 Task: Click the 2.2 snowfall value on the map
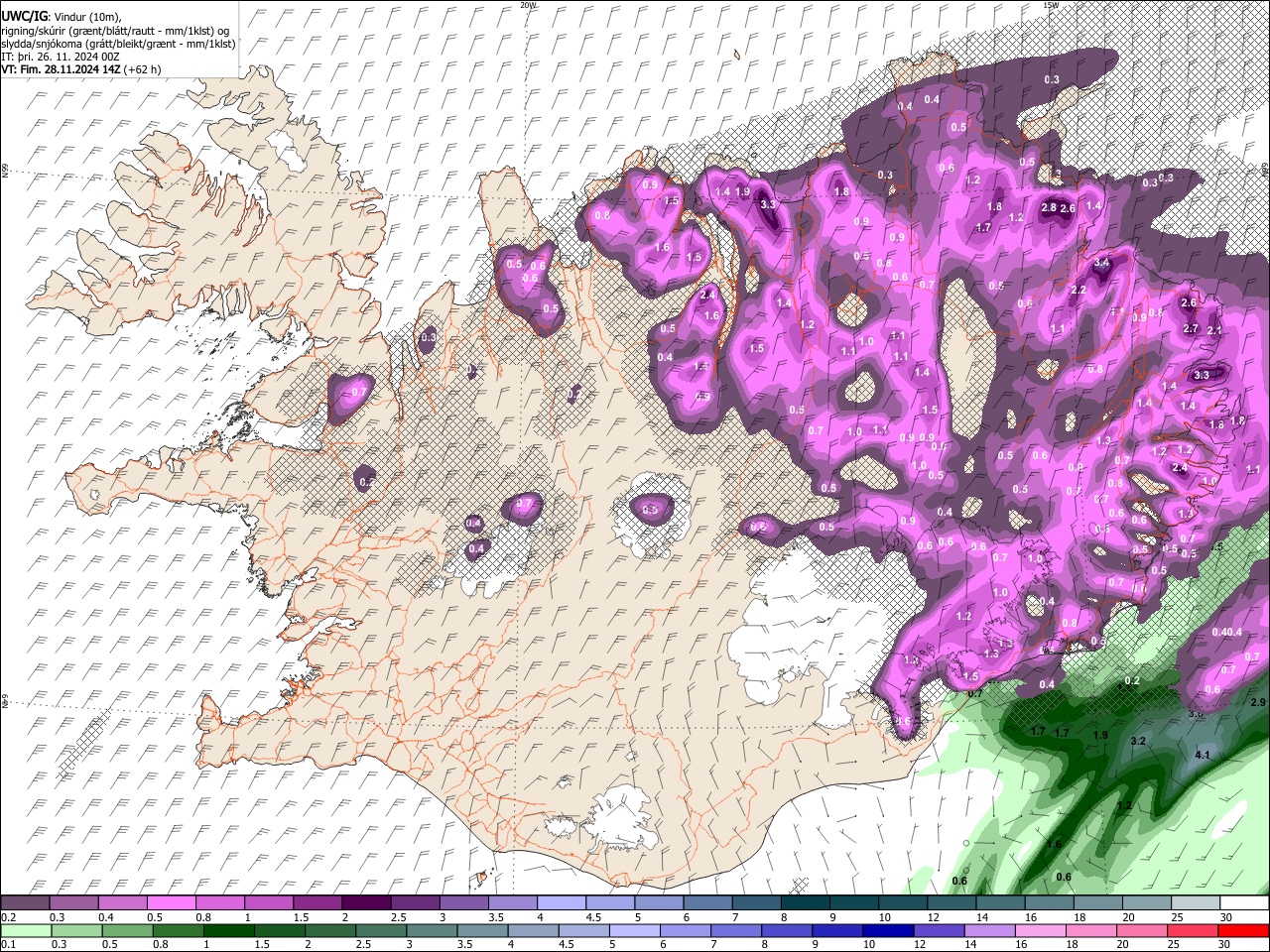(x=1079, y=290)
